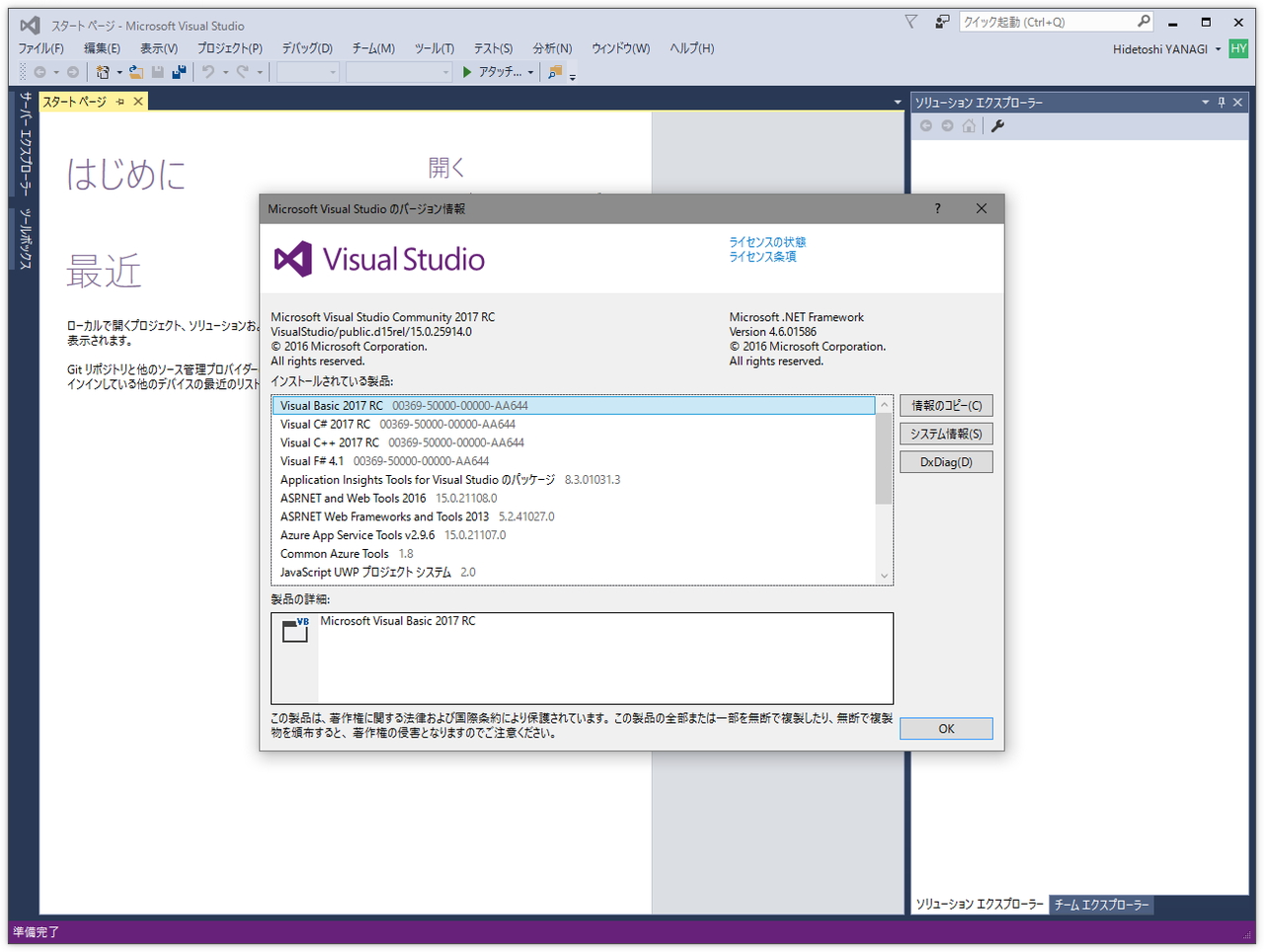Open the ライセンスの状態 link
The height and width of the screenshot is (952, 1264).
click(x=767, y=241)
